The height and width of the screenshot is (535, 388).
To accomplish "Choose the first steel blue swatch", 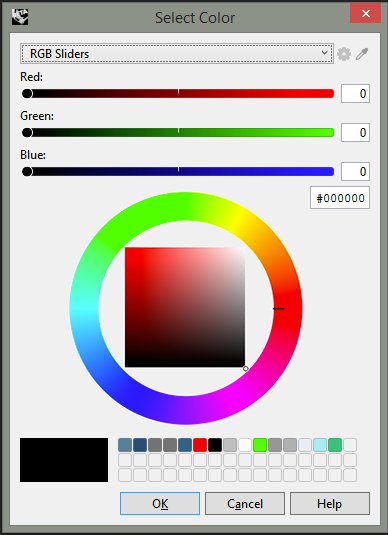I will 125,445.
